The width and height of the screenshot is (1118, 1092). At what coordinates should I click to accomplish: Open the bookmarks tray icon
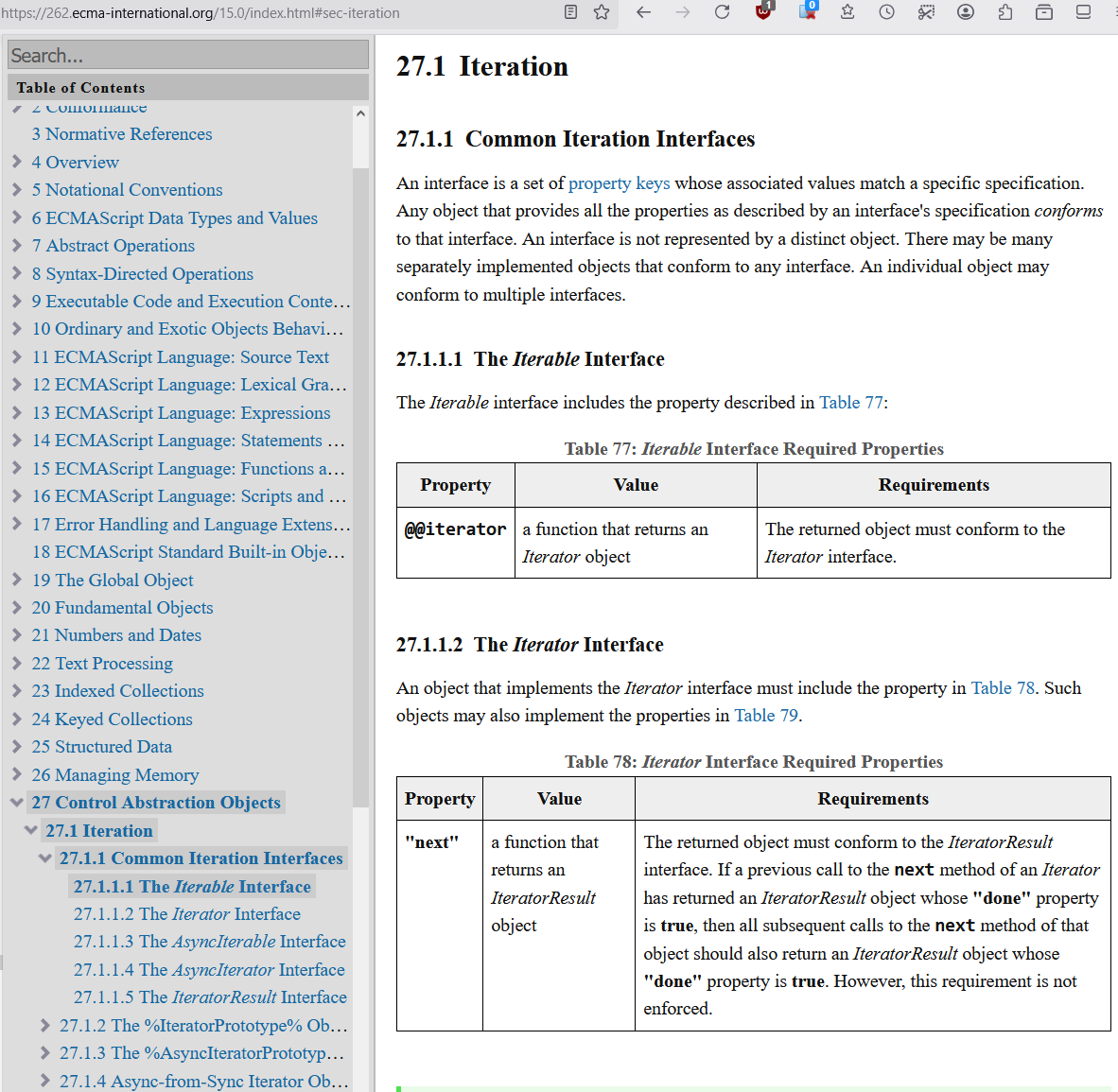coord(847,11)
